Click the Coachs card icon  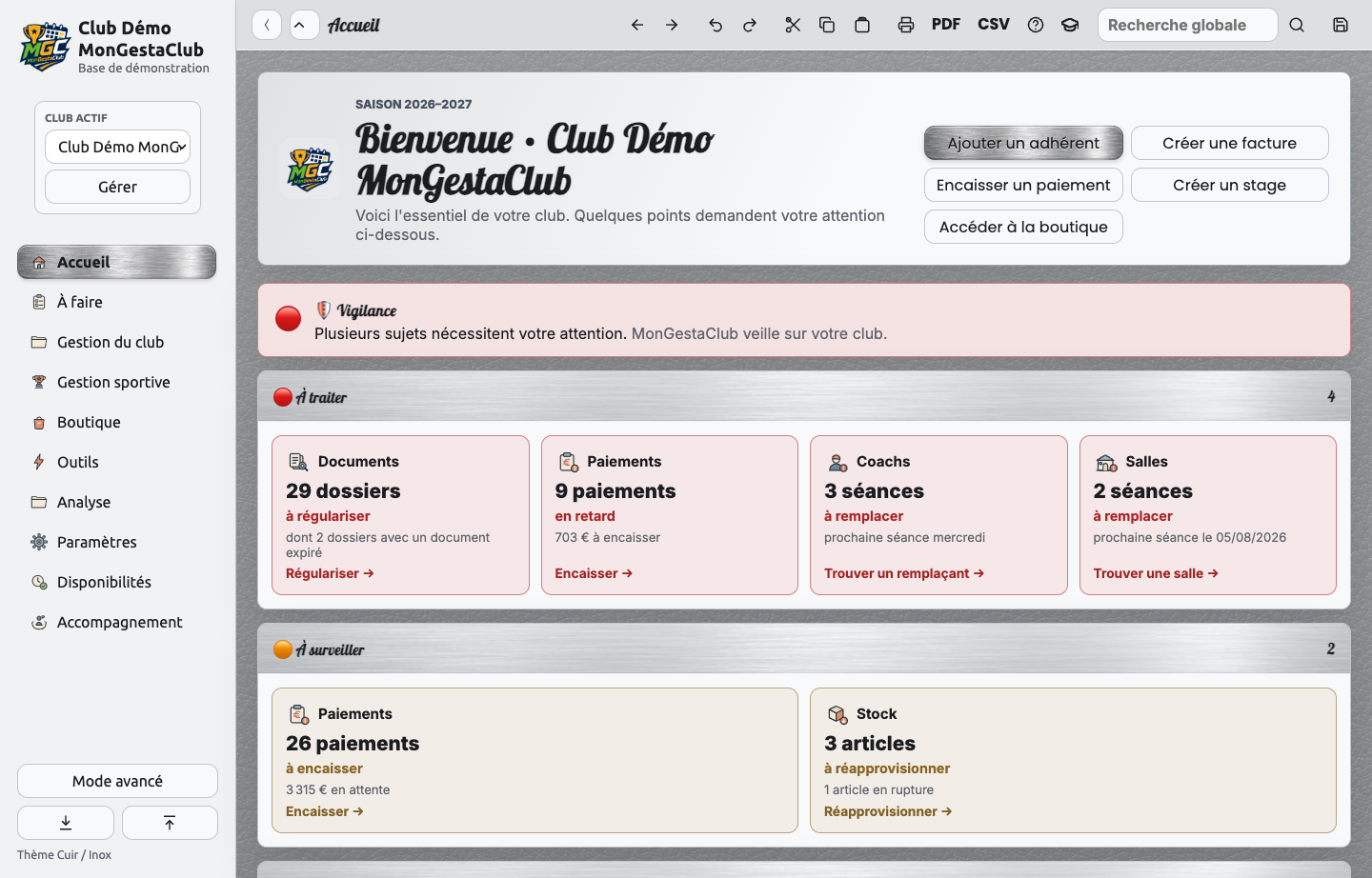pyautogui.click(x=837, y=462)
